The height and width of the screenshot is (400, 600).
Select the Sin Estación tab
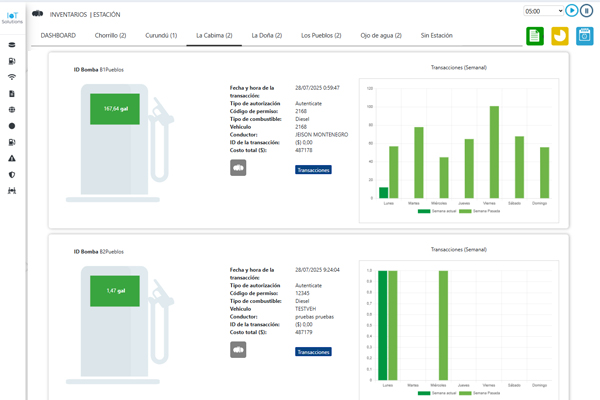[x=436, y=35]
